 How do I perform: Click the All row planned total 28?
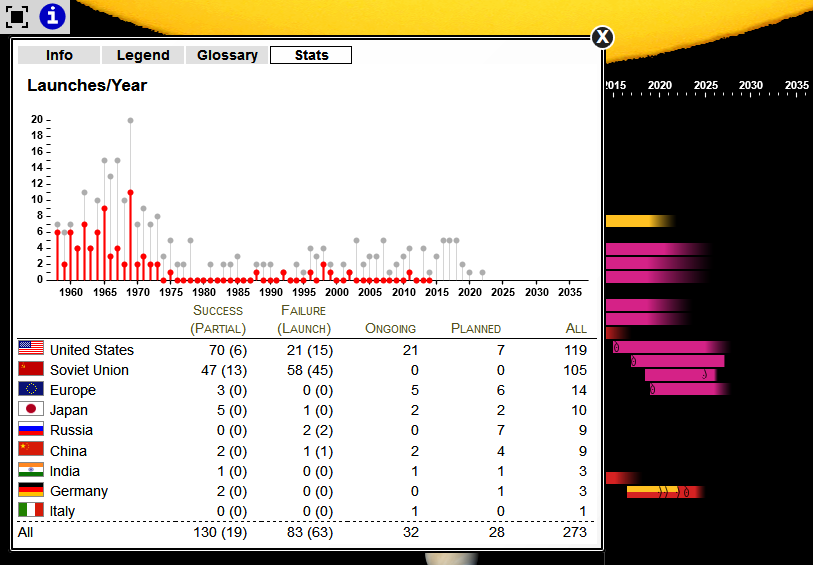[x=497, y=532]
